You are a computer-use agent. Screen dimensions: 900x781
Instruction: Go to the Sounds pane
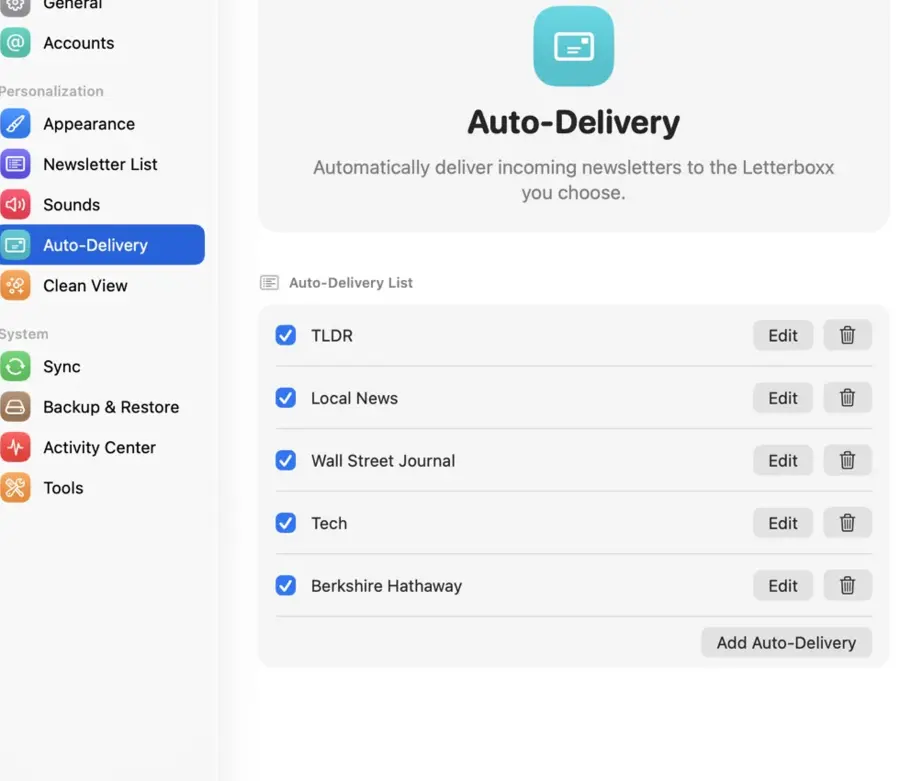coord(102,205)
